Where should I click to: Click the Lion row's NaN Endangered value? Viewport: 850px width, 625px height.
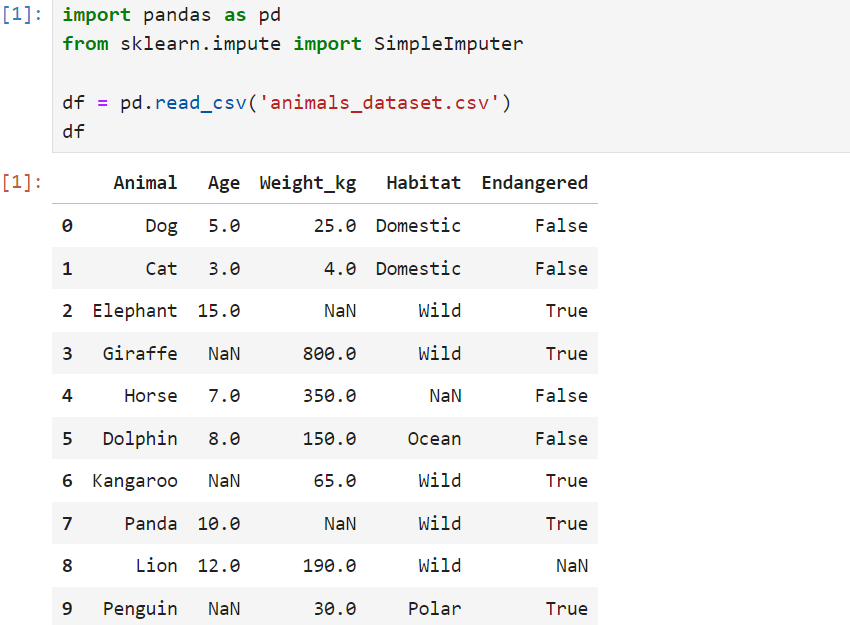pyautogui.click(x=571, y=566)
